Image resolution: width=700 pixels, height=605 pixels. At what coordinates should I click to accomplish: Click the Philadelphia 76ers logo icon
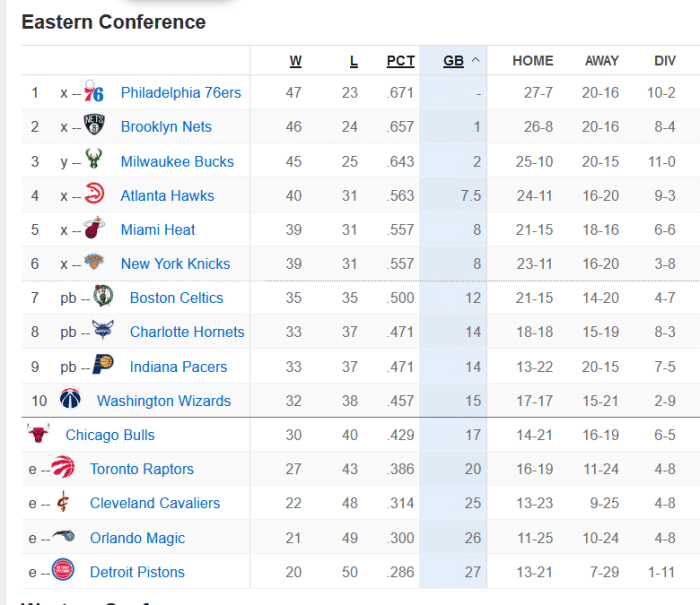tap(94, 93)
